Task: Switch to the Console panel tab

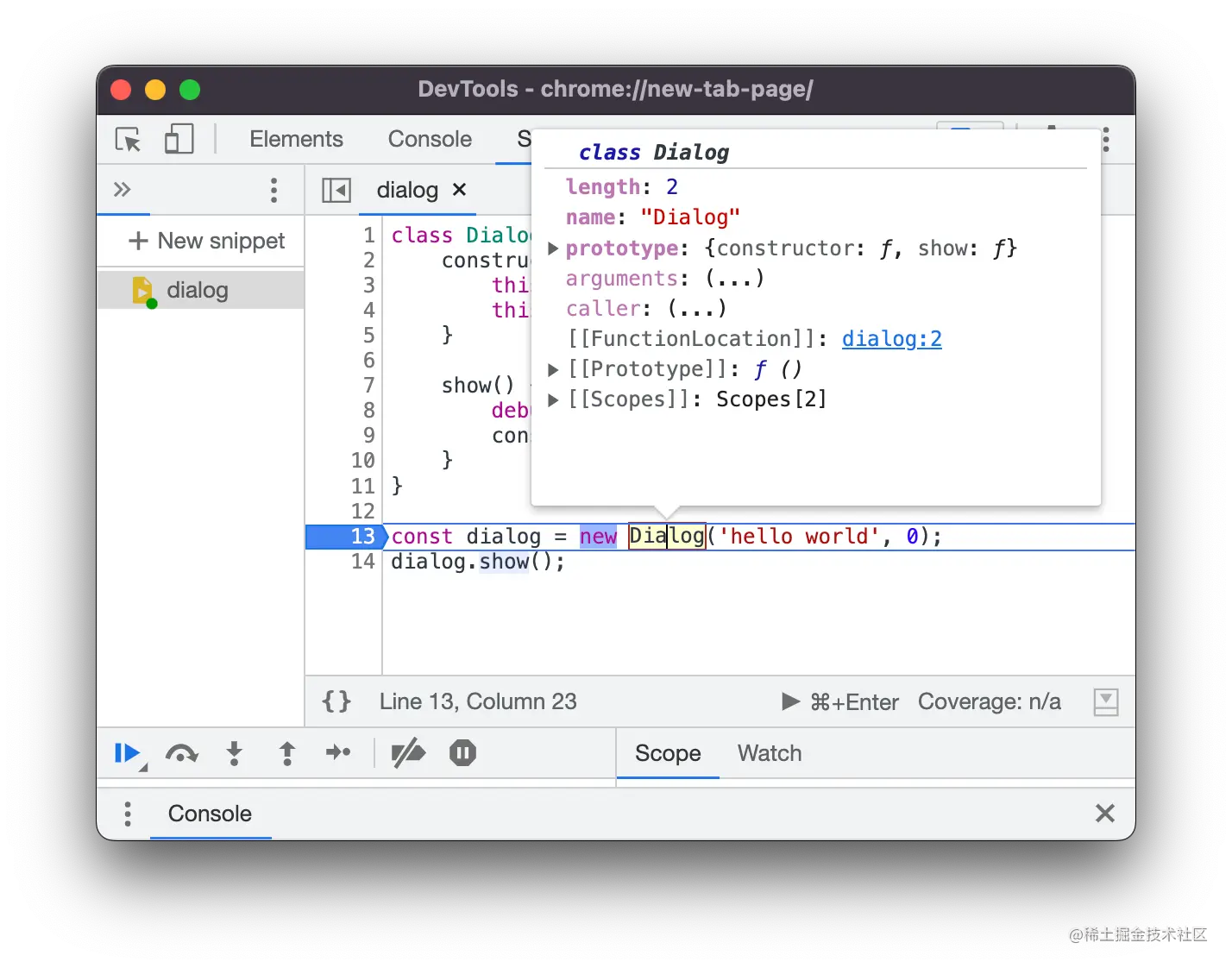Action: tap(430, 139)
